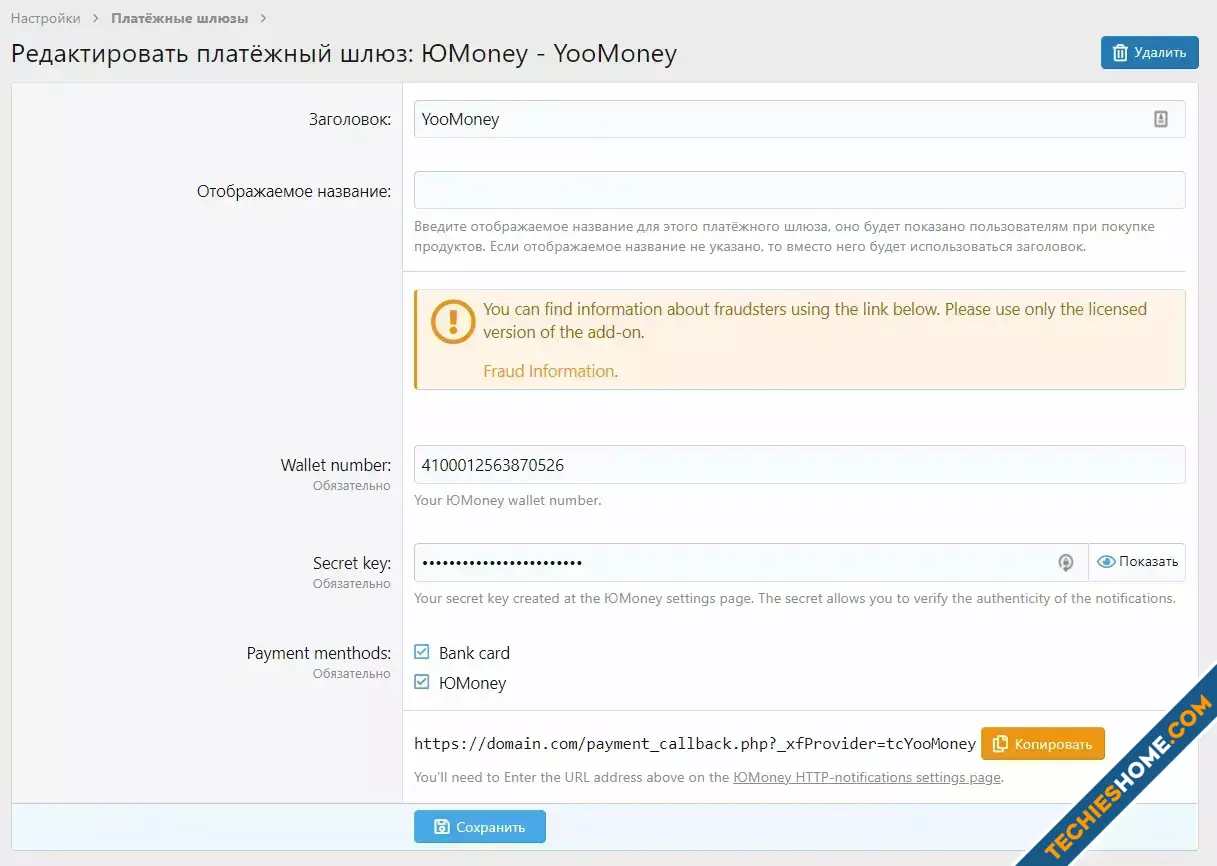Viewport: 1217px width, 866px height.
Task: Click the page heading Редактировать платёжный шлюз
Action: [344, 53]
